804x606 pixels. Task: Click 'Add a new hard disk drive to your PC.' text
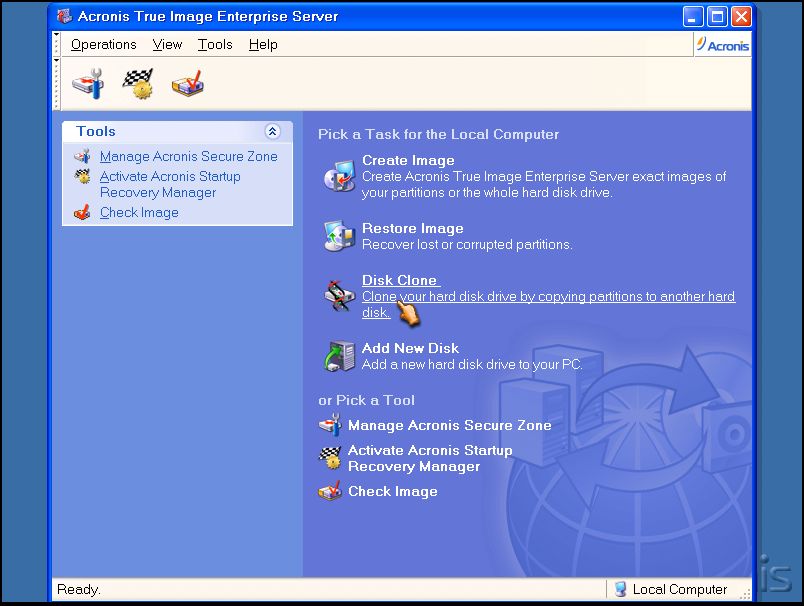tap(472, 365)
